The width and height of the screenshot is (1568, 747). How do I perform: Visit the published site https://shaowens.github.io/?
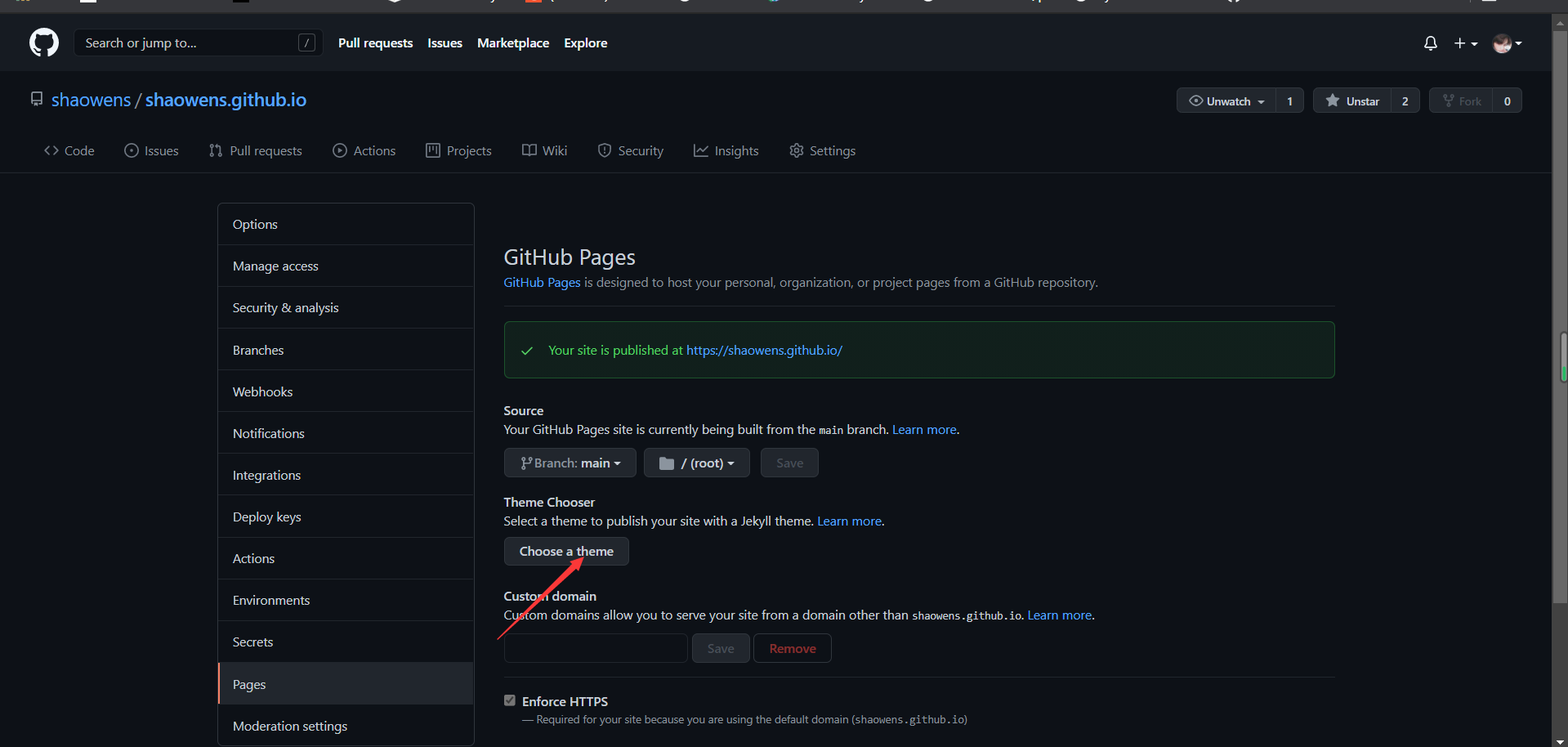[x=764, y=350]
